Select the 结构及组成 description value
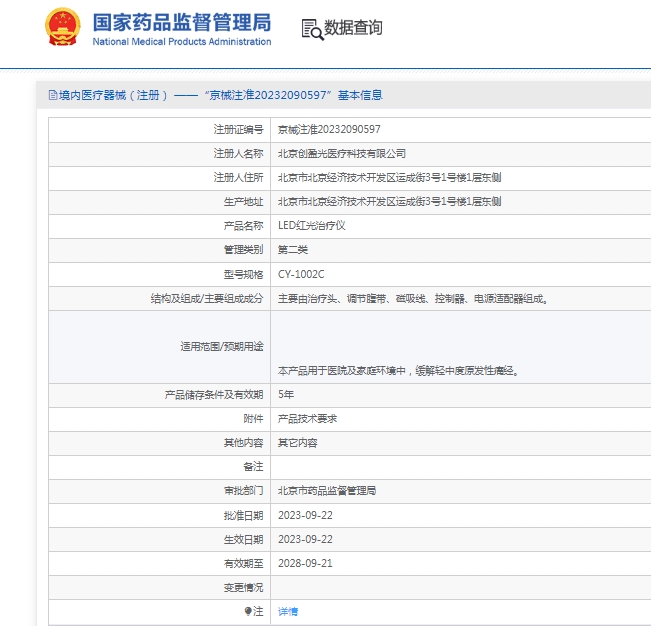Screen dimensions: 651x626 (x=412, y=298)
